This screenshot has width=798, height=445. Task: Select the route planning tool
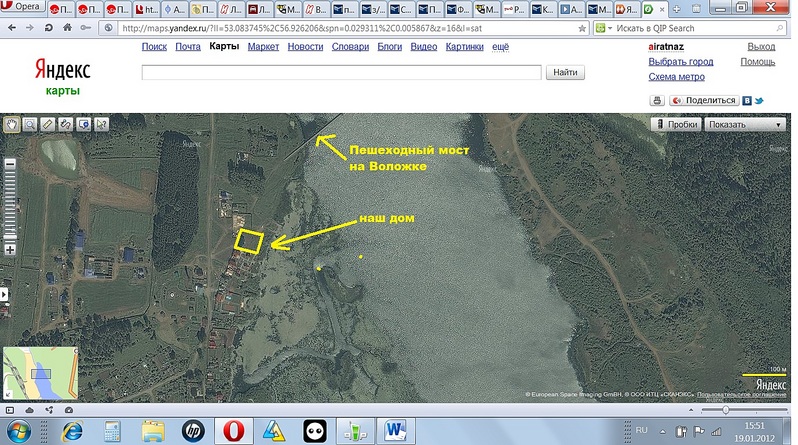(66, 124)
